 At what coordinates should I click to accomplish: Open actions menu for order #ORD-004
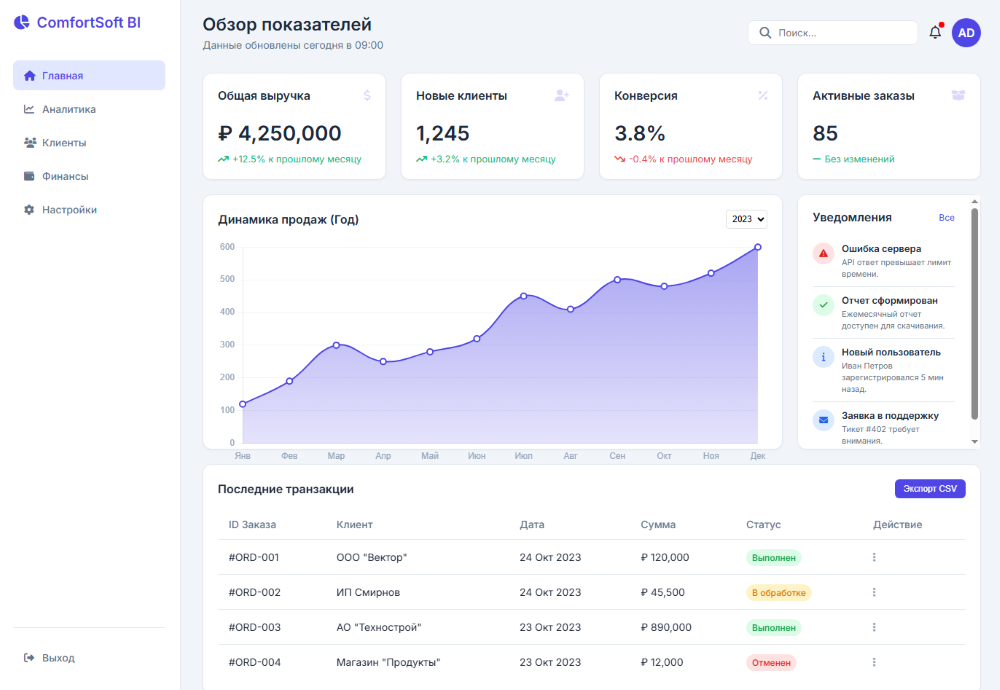point(874,662)
